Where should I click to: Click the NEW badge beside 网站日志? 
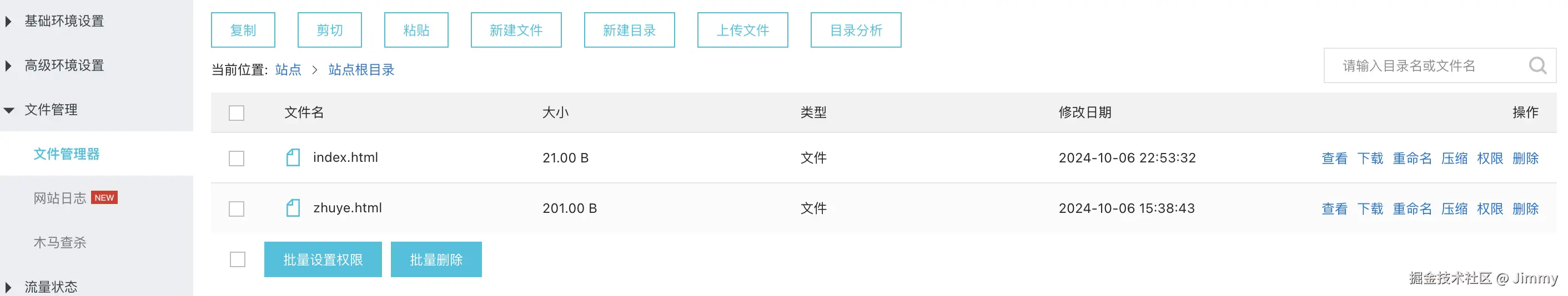(104, 197)
